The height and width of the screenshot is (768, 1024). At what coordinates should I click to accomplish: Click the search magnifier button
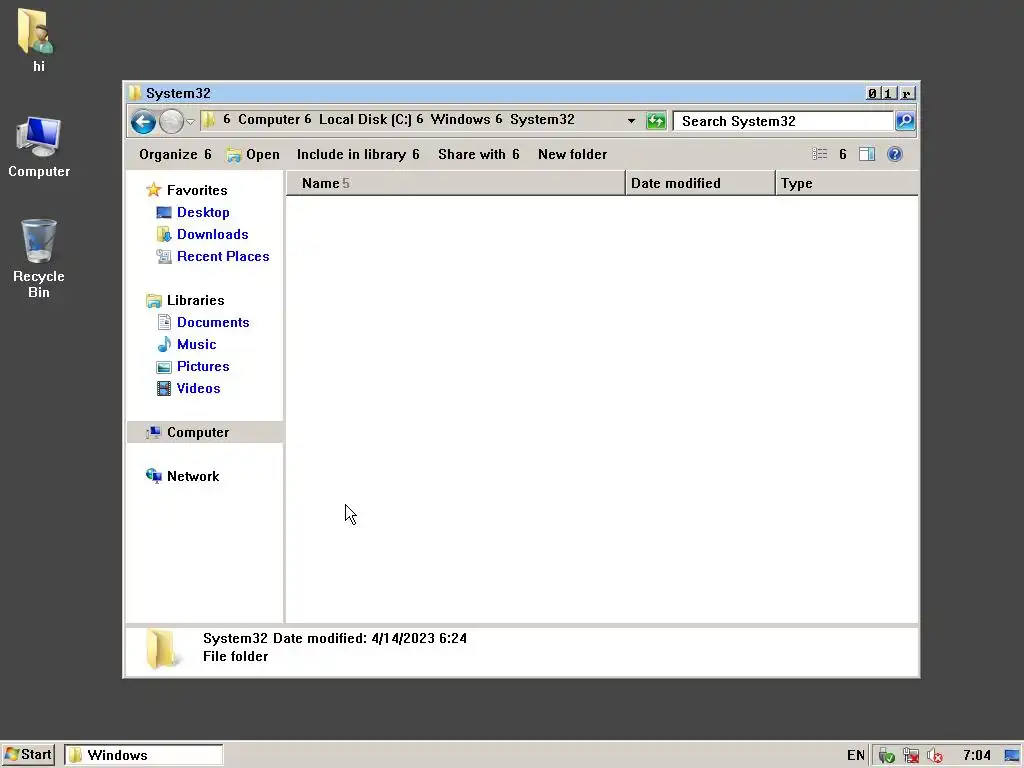(904, 121)
